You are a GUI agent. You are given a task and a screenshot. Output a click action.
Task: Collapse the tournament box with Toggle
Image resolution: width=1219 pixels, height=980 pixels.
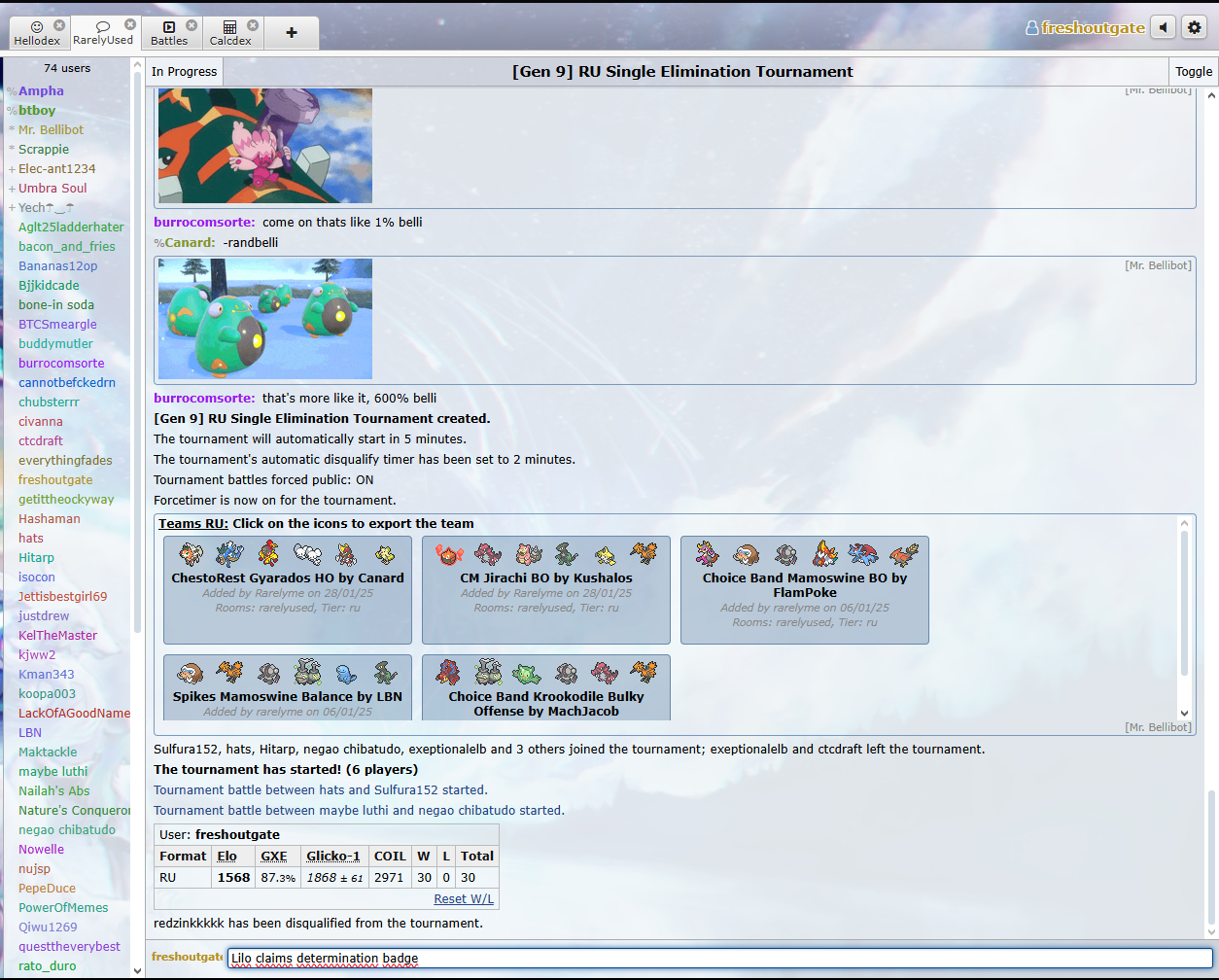coord(1193,71)
